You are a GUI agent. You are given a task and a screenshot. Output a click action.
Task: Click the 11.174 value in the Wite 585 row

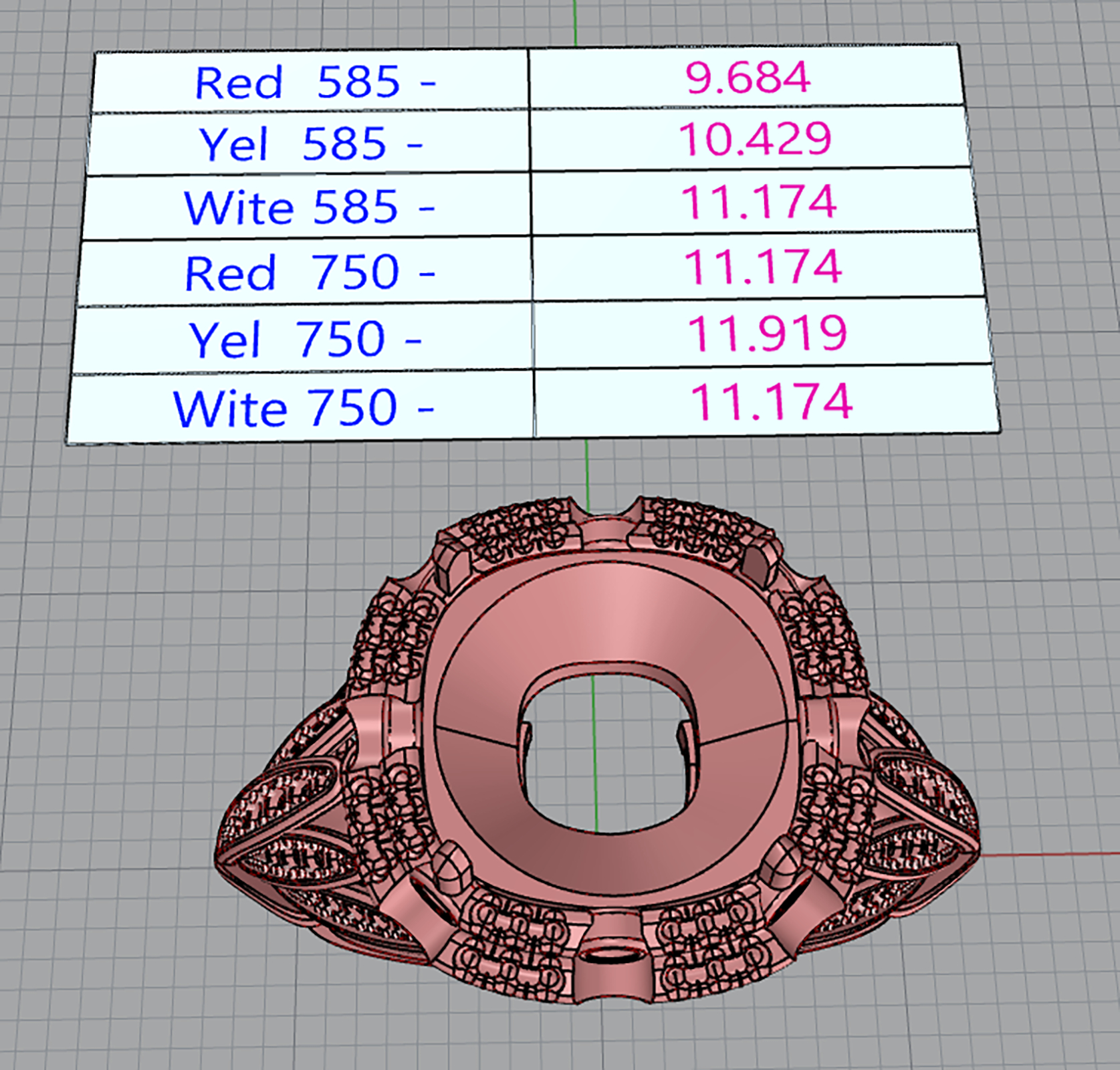pyautogui.click(x=759, y=201)
